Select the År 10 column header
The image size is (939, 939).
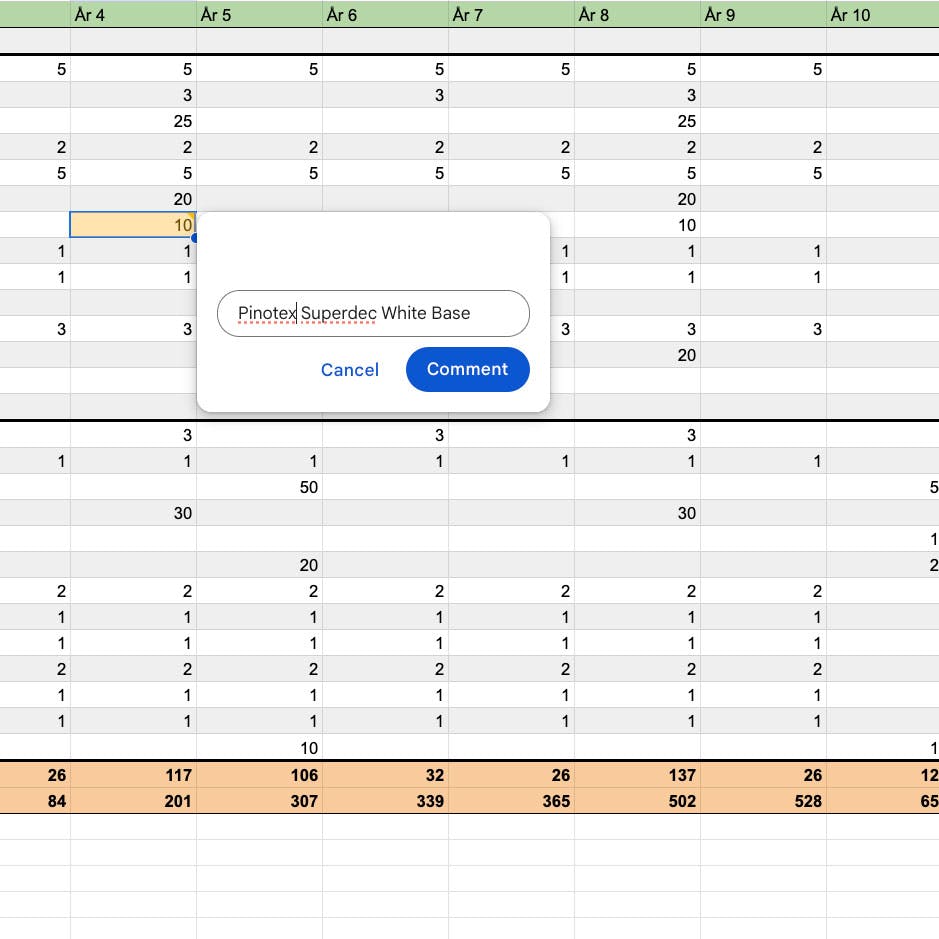pos(883,15)
